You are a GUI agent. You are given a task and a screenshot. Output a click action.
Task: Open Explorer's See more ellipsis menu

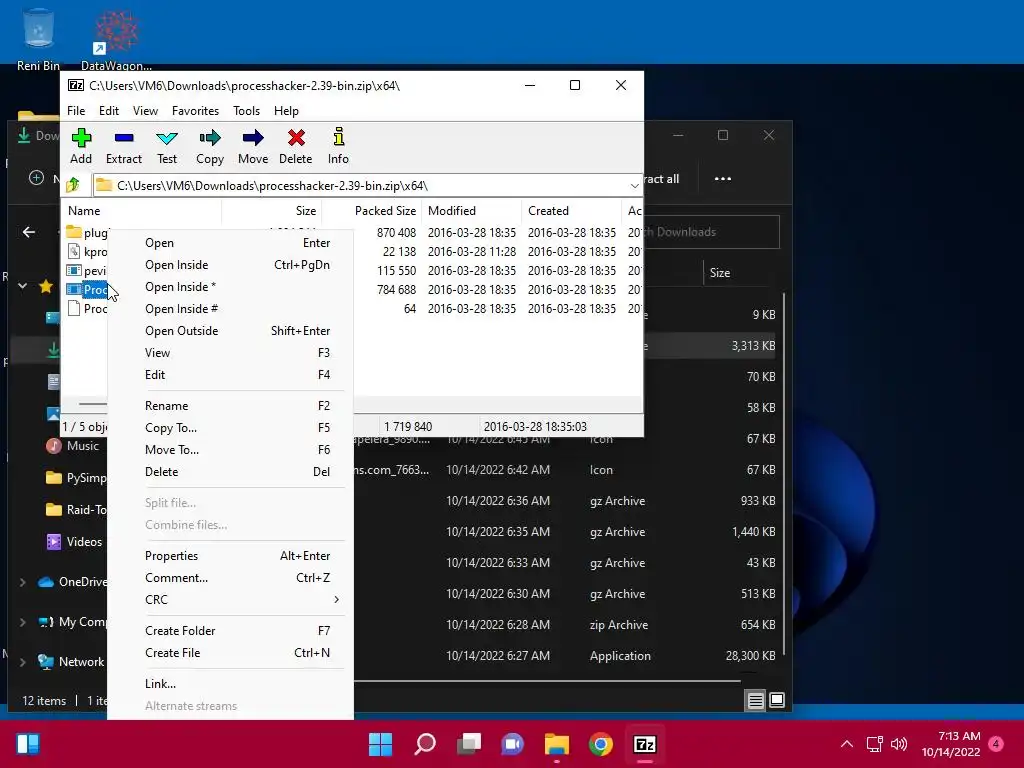tap(723, 179)
